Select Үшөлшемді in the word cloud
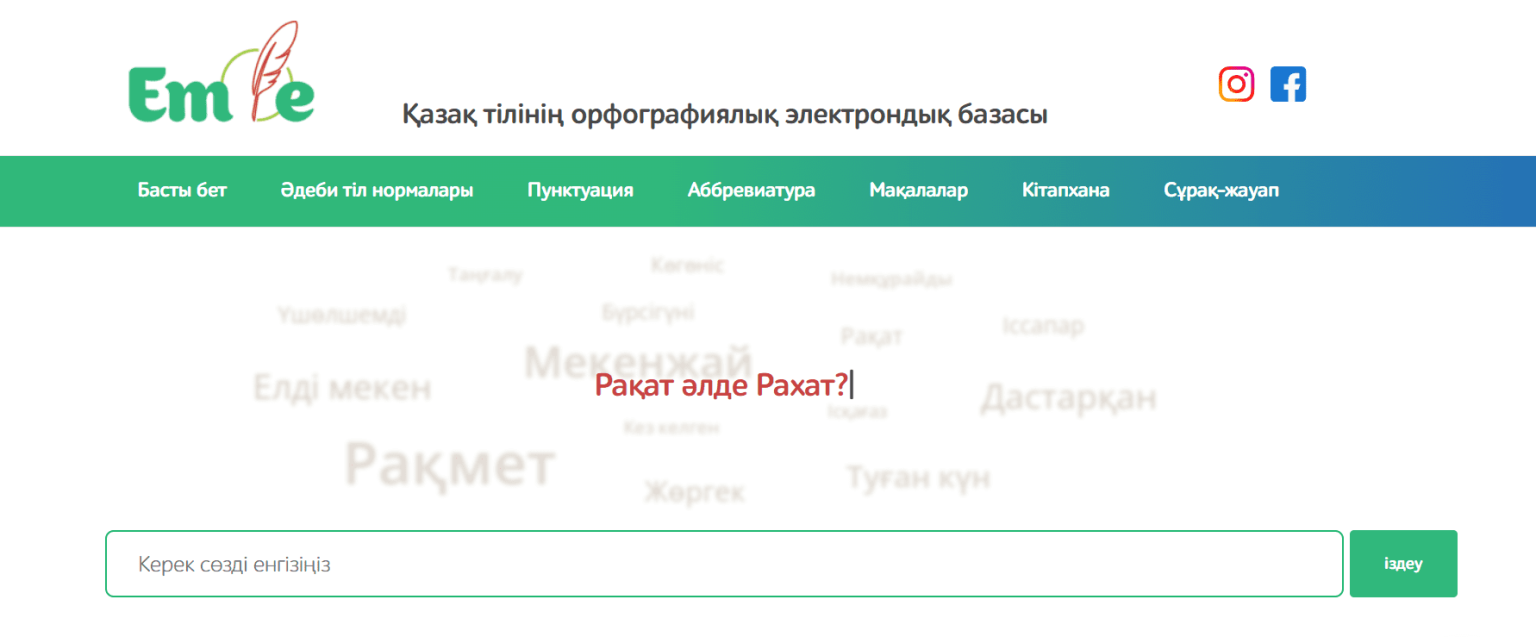 coord(342,315)
